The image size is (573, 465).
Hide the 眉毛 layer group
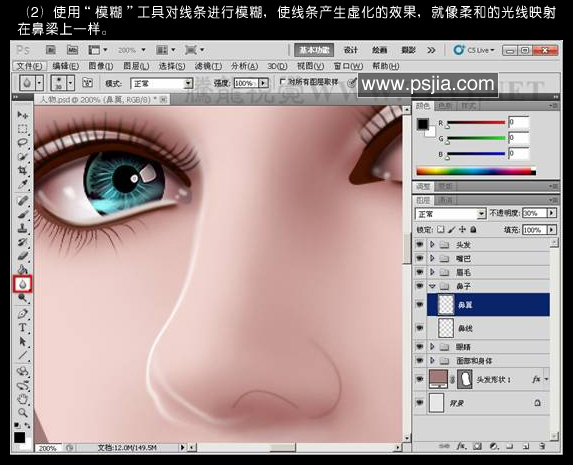[420, 272]
